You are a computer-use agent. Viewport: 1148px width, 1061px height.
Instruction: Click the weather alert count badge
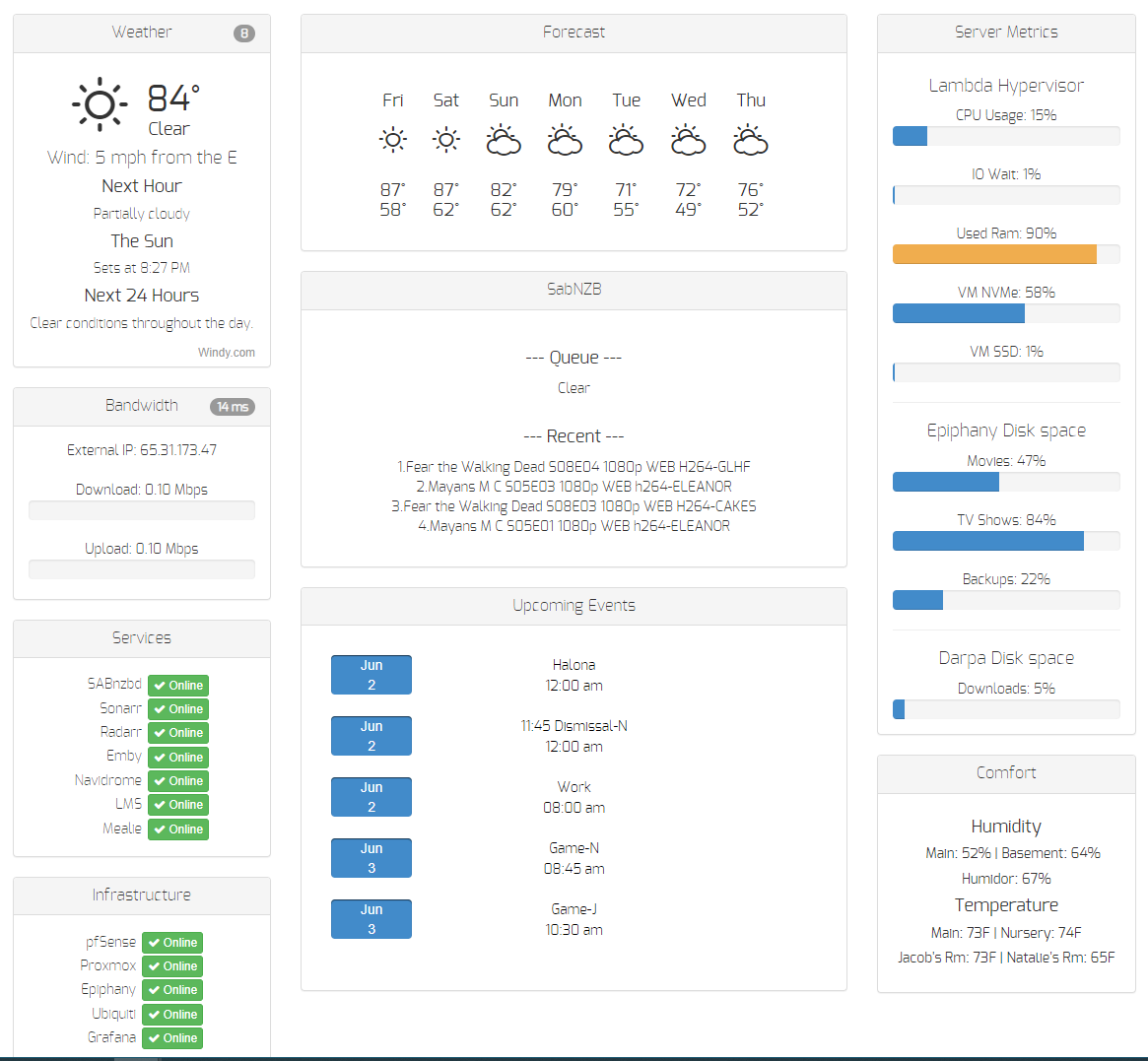[x=243, y=32]
